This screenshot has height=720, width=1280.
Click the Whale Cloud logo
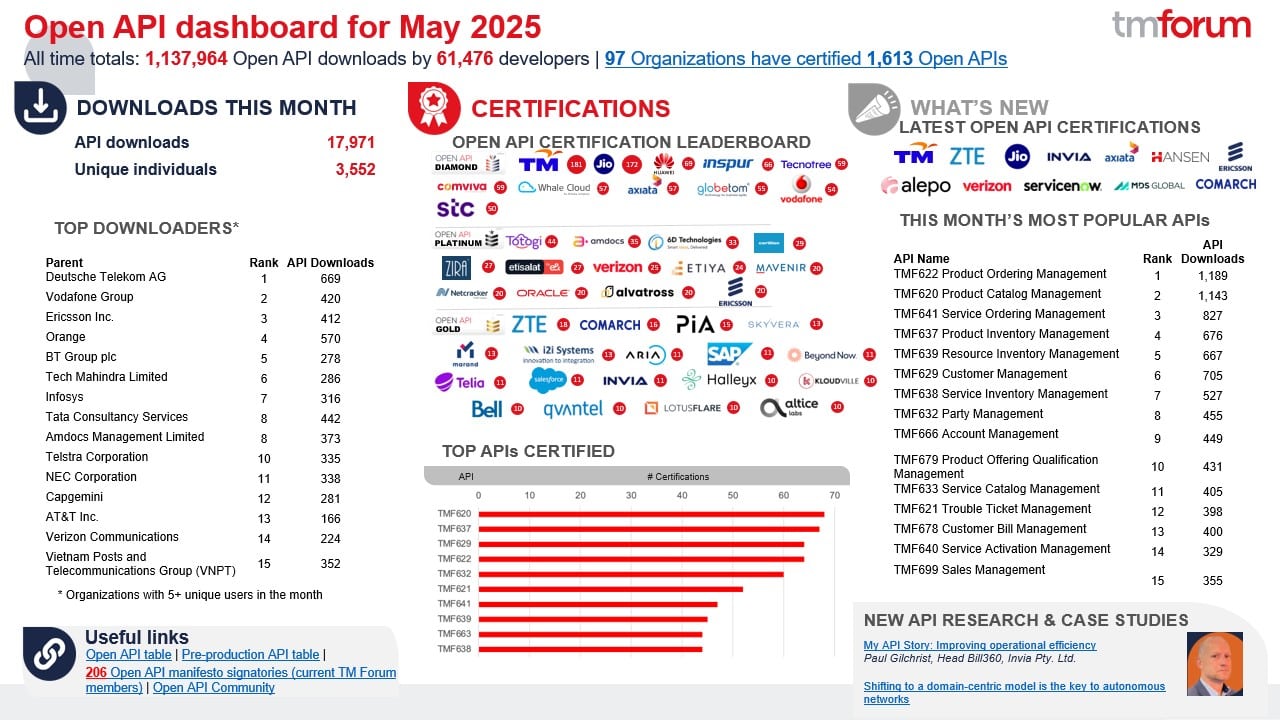pos(554,187)
